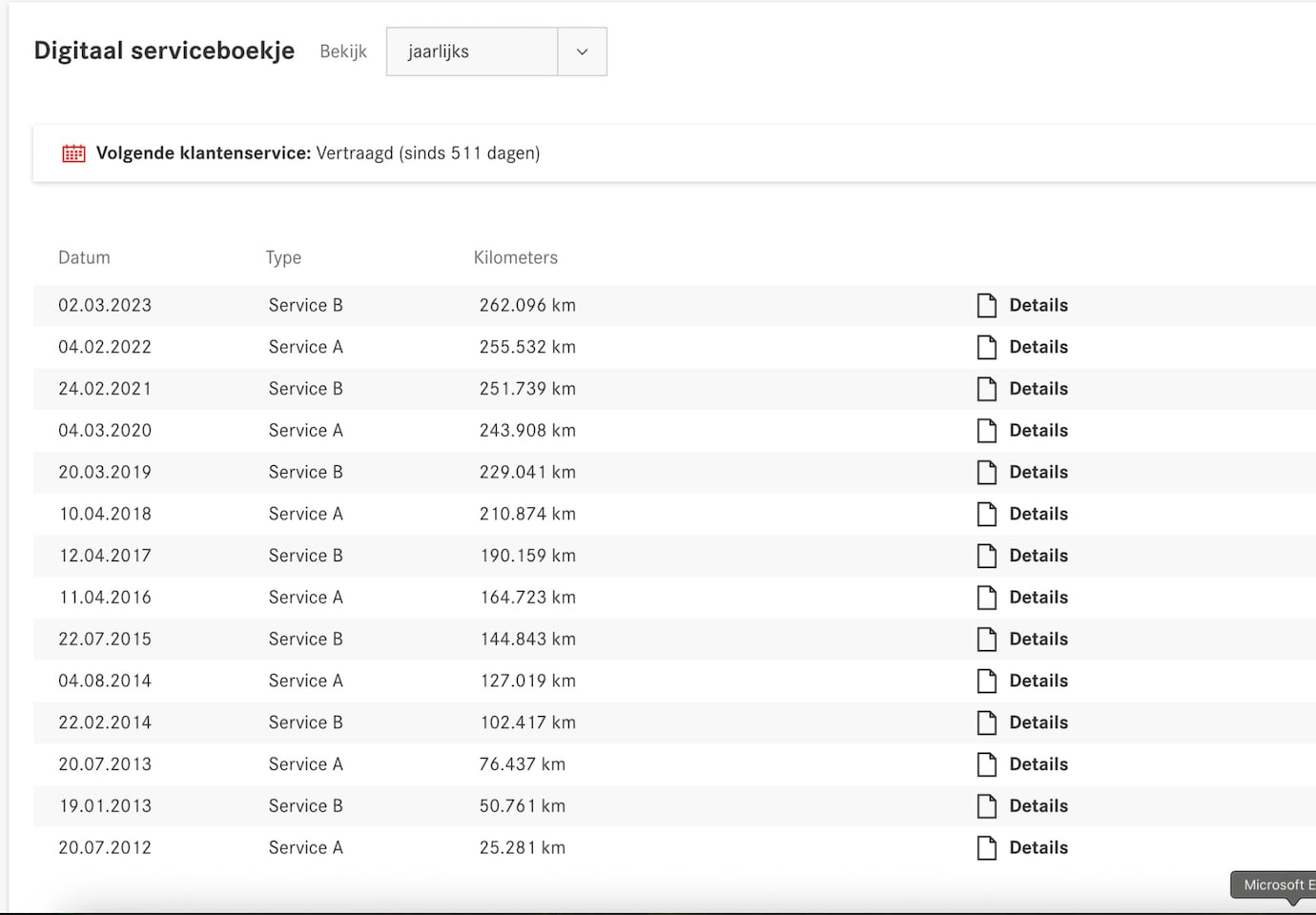Click the 262.096 km mileage value

tap(527, 305)
